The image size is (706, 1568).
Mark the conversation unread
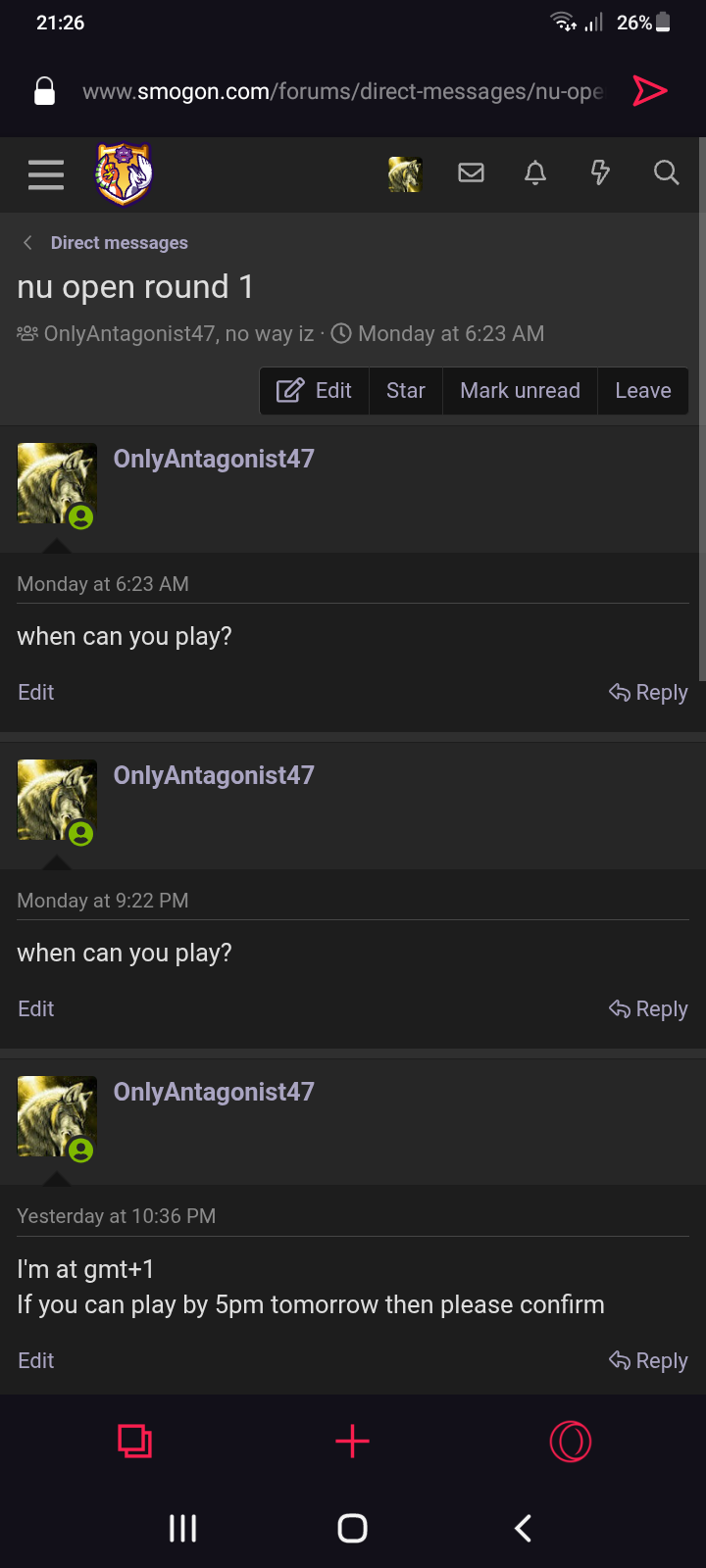(520, 391)
